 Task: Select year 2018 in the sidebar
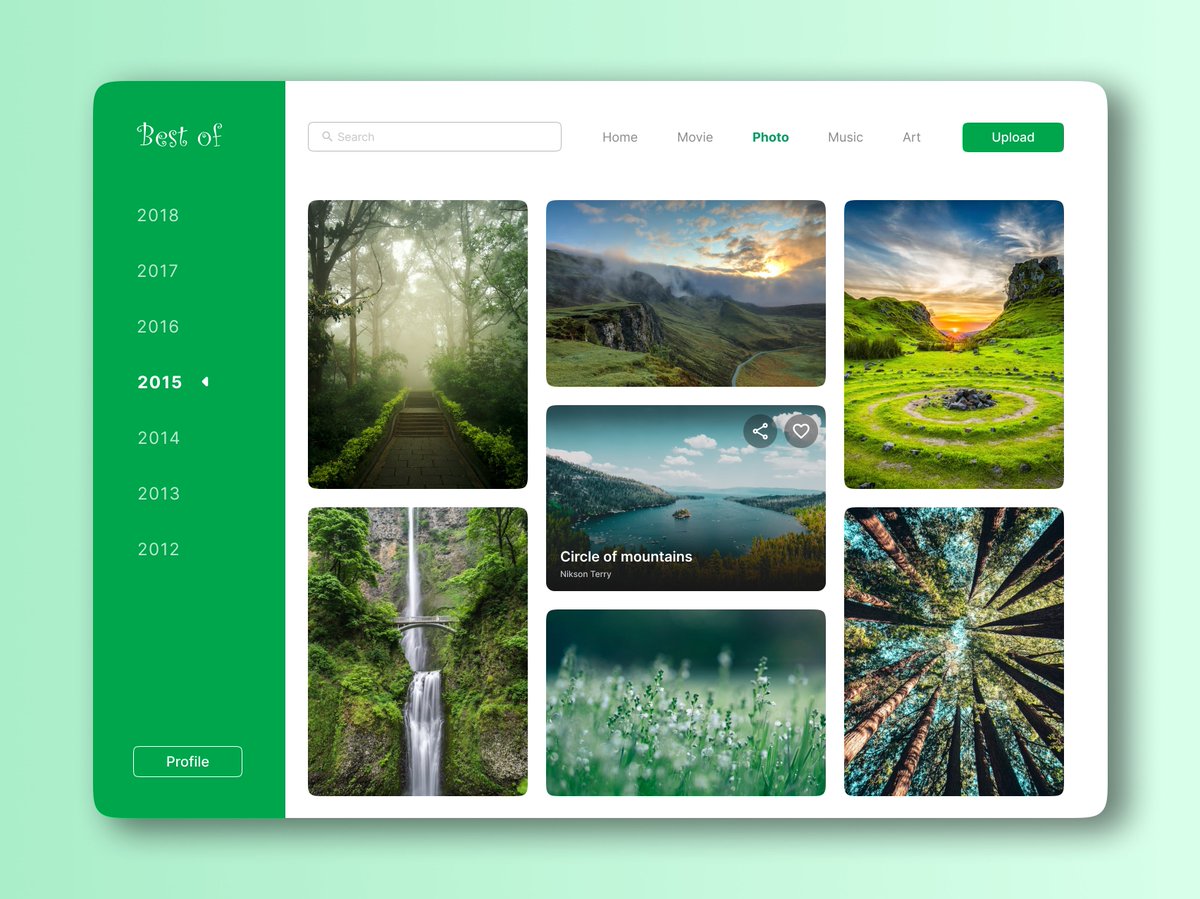tap(158, 215)
